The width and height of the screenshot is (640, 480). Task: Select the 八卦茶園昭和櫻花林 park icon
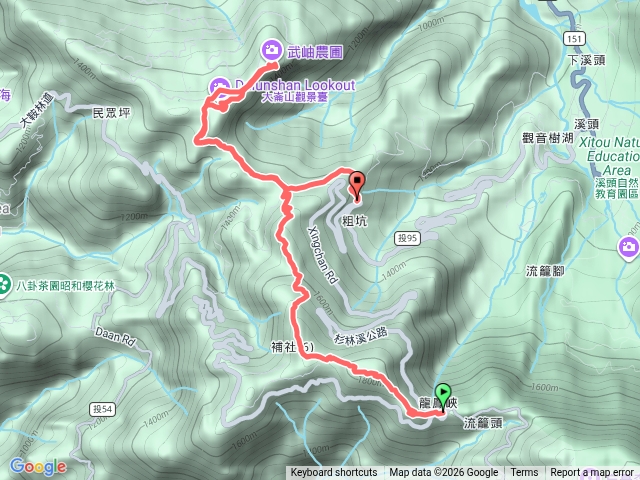pos(4,285)
